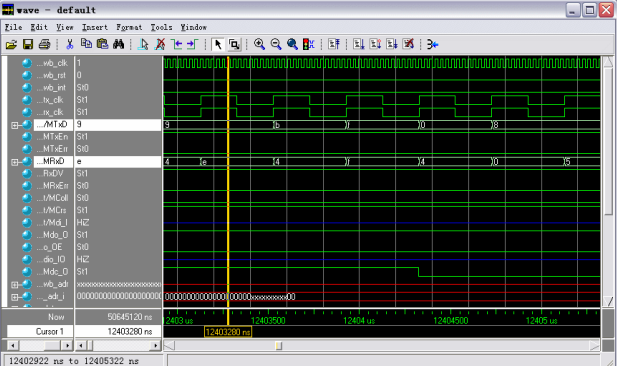
Task: Open the View menu
Action: tap(65, 27)
